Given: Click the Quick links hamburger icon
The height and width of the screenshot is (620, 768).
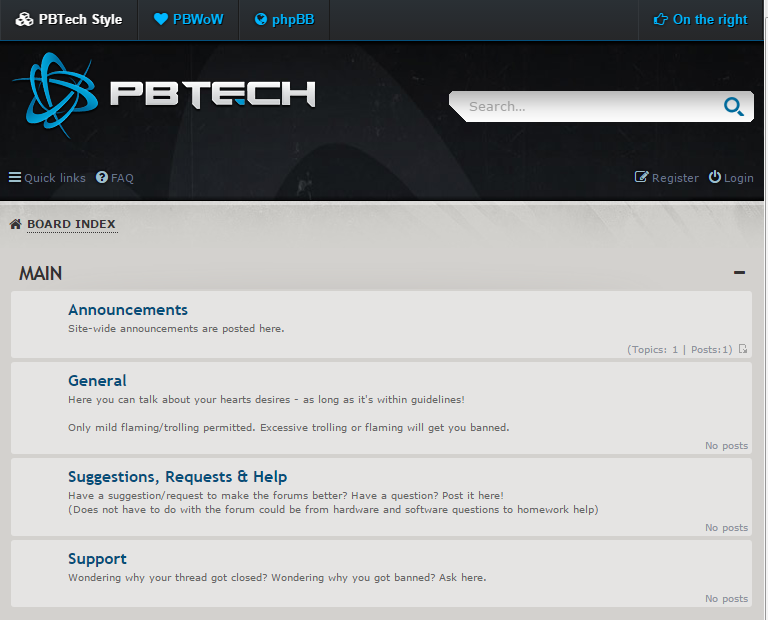Looking at the screenshot, I should point(15,177).
